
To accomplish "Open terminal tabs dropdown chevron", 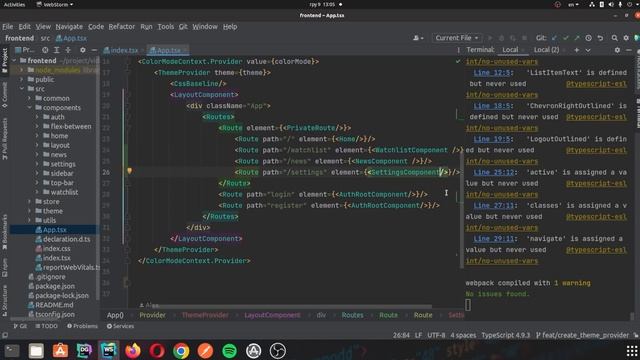I will click(x=588, y=50).
